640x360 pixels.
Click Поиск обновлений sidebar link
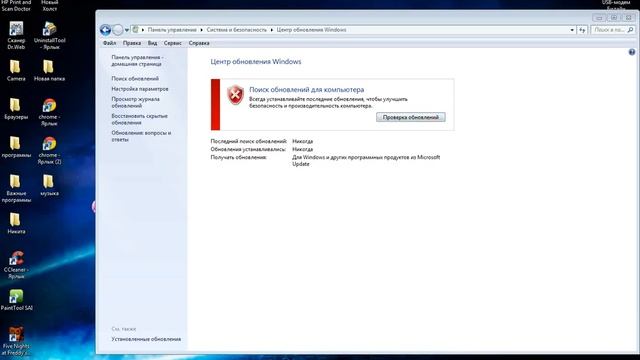coord(135,78)
